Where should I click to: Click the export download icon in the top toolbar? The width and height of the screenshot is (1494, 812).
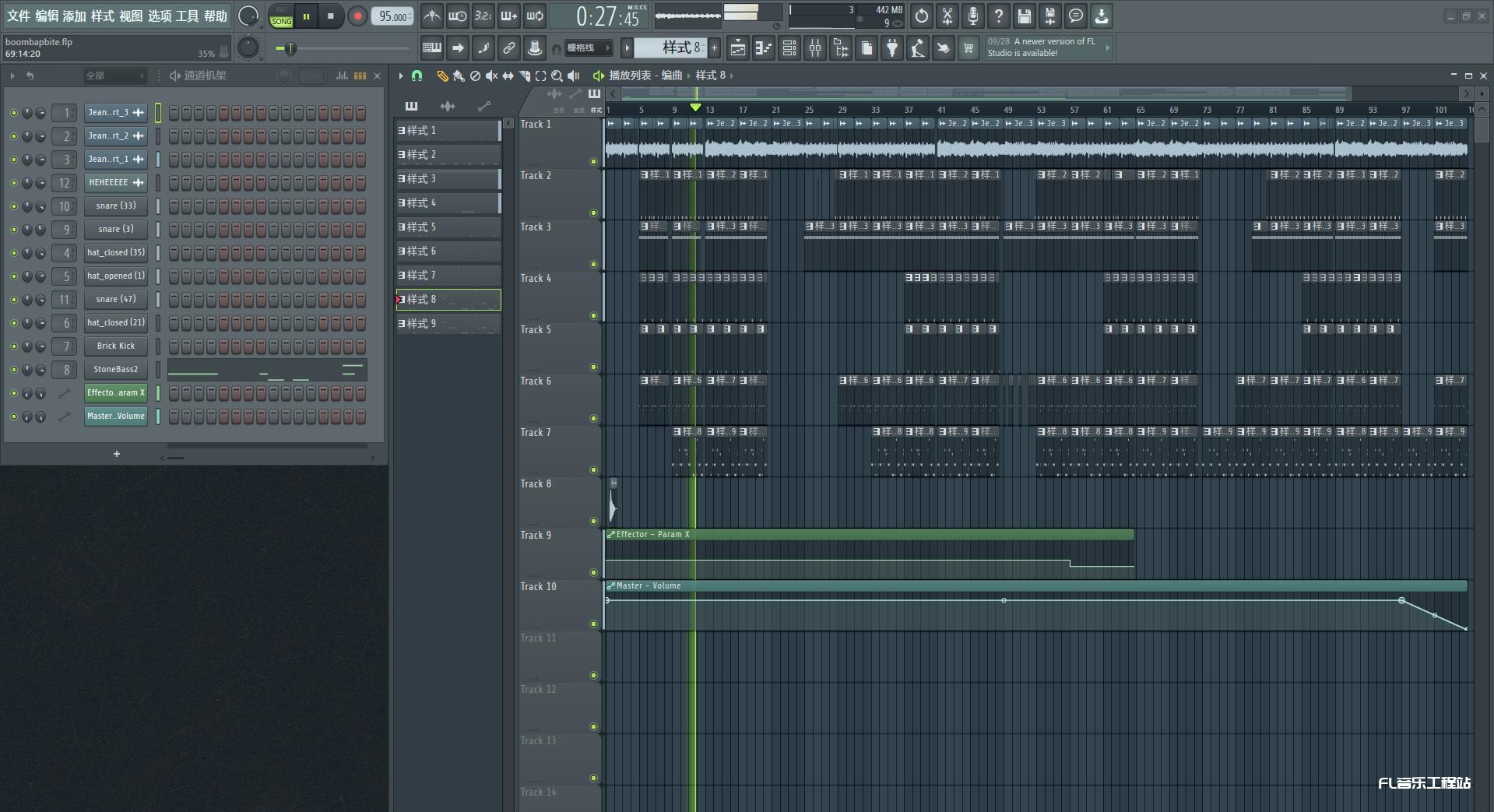point(1102,16)
